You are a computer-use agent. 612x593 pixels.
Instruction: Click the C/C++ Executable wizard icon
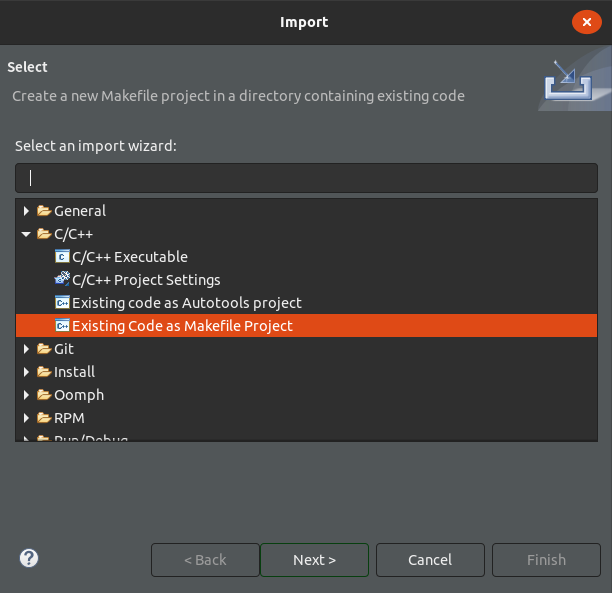pos(62,257)
